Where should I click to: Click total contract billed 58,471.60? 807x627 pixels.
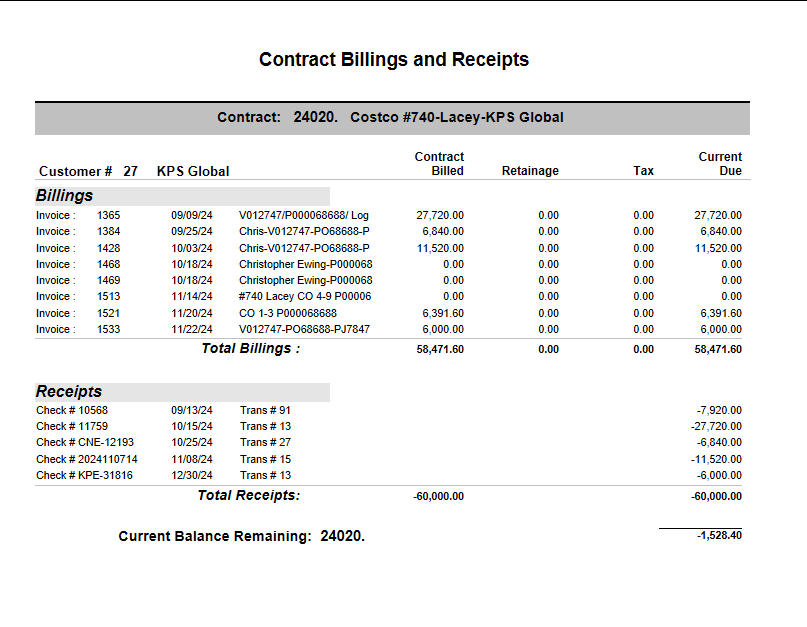coord(440,349)
